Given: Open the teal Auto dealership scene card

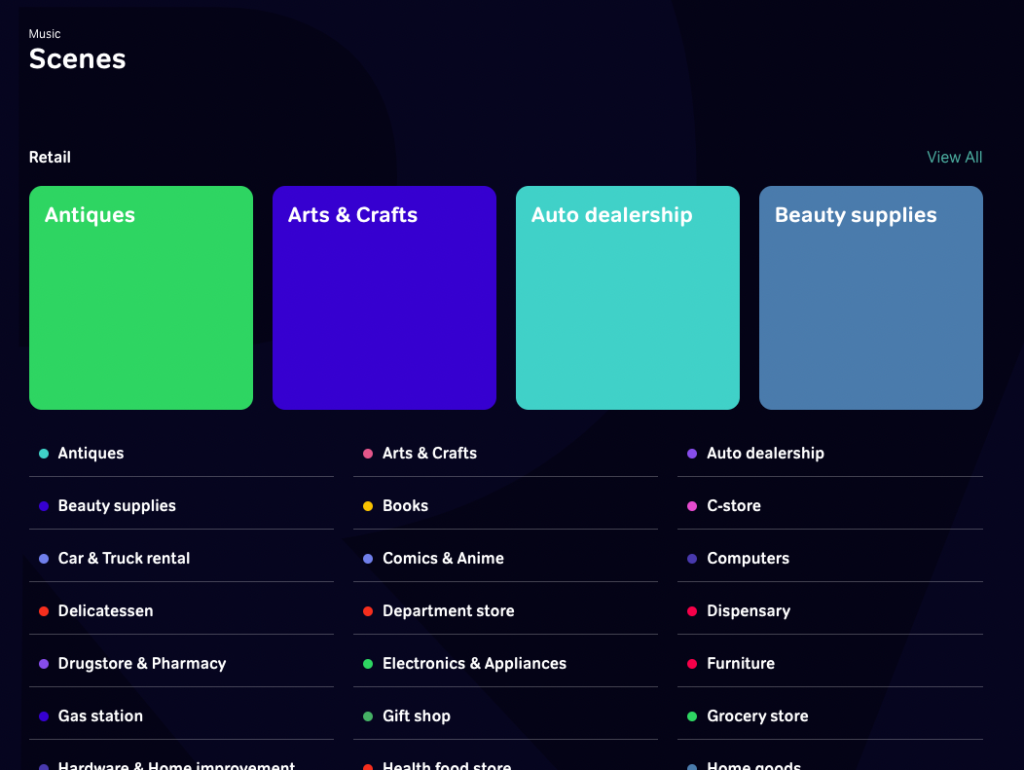Looking at the screenshot, I should pyautogui.click(x=628, y=298).
